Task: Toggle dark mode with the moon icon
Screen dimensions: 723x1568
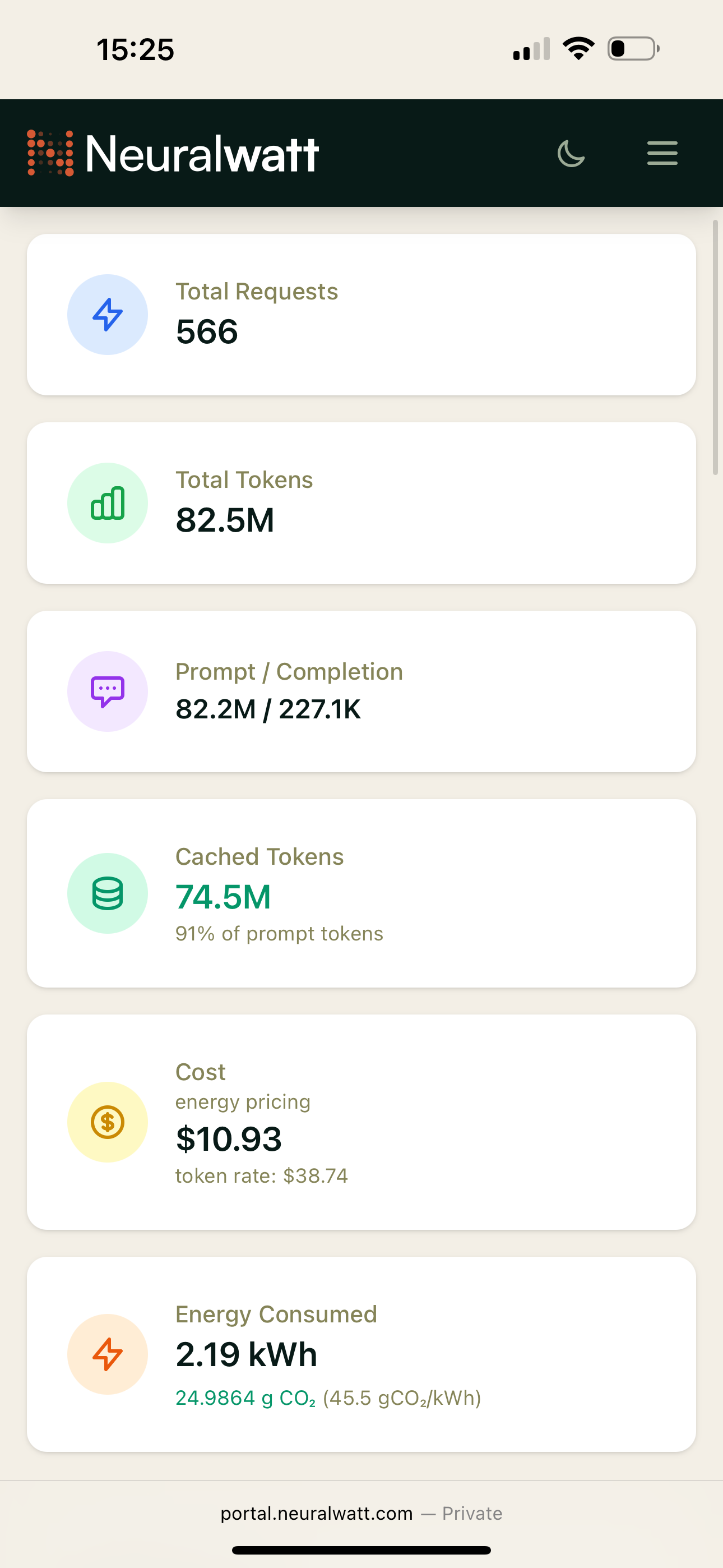Action: 571,154
